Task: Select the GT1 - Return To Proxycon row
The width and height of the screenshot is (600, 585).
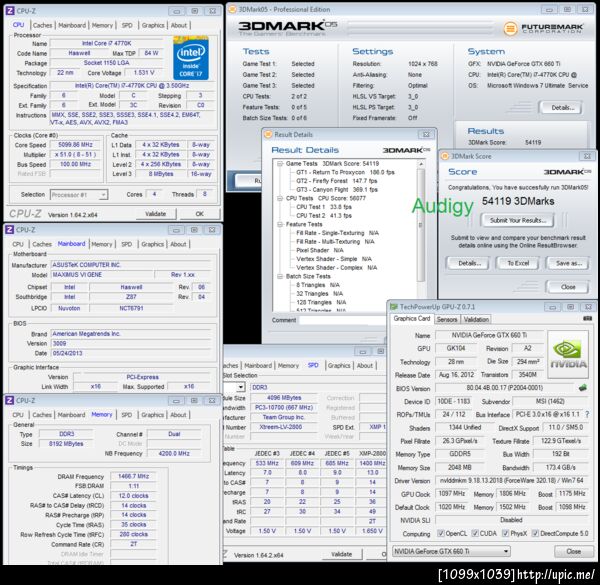Action: click(x=345, y=172)
